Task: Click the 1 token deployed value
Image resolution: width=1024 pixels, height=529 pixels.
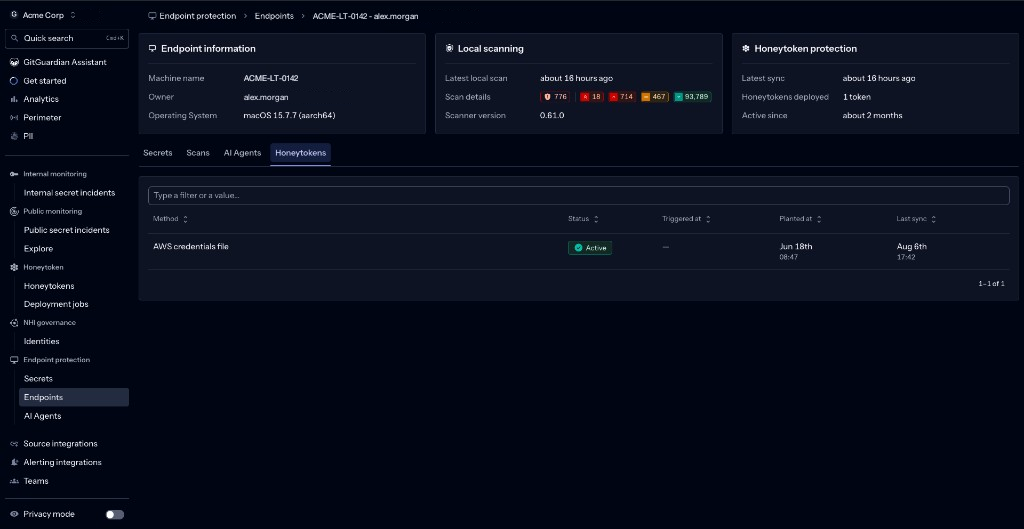Action: pos(856,97)
